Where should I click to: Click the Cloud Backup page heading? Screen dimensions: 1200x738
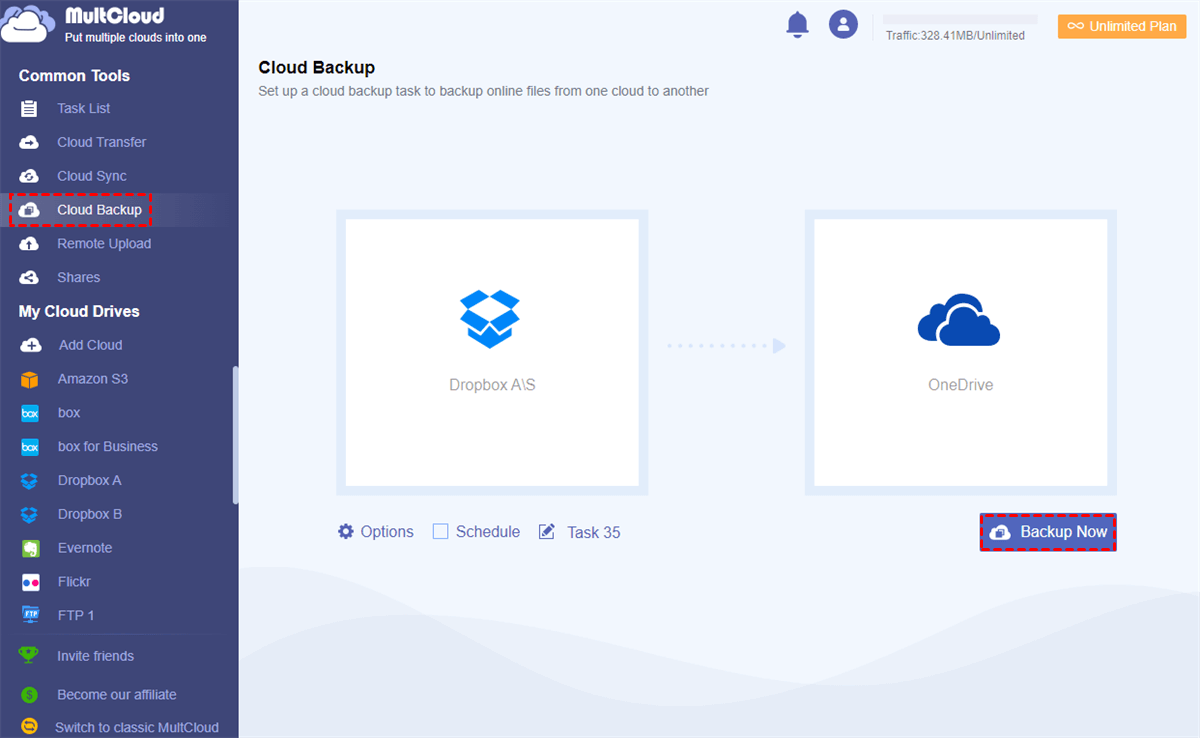(x=317, y=68)
